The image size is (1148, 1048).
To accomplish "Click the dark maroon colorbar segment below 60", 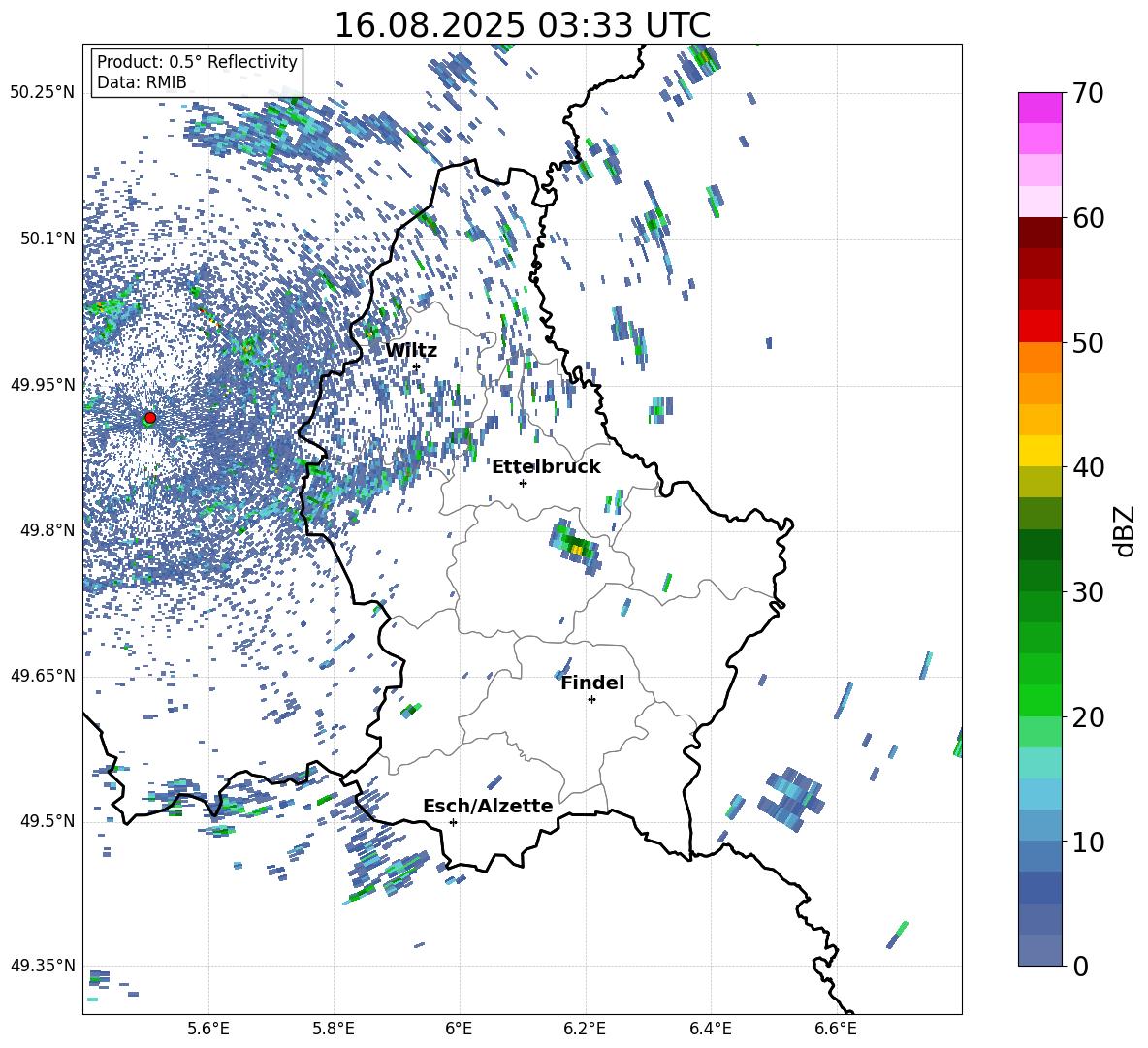I will (x=1039, y=233).
